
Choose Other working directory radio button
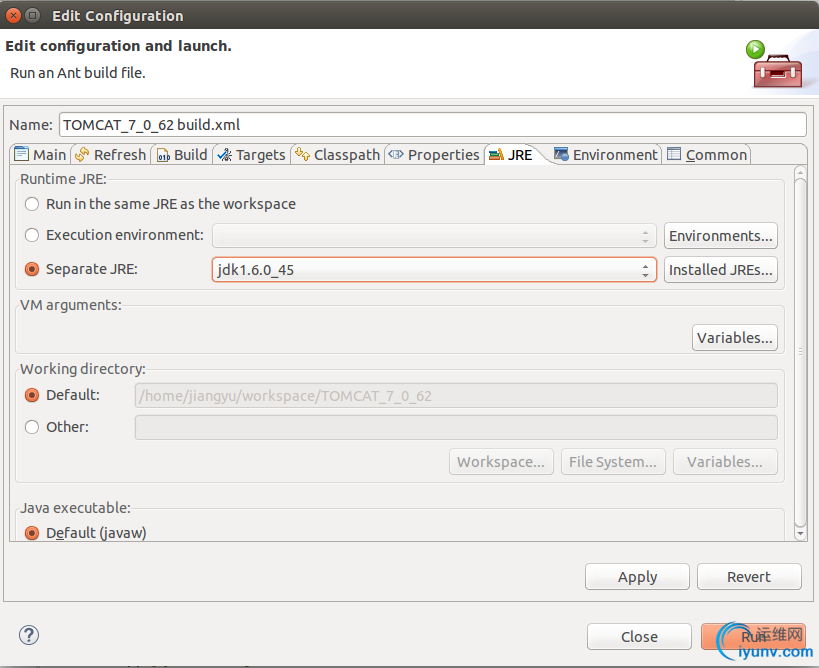tap(32, 427)
